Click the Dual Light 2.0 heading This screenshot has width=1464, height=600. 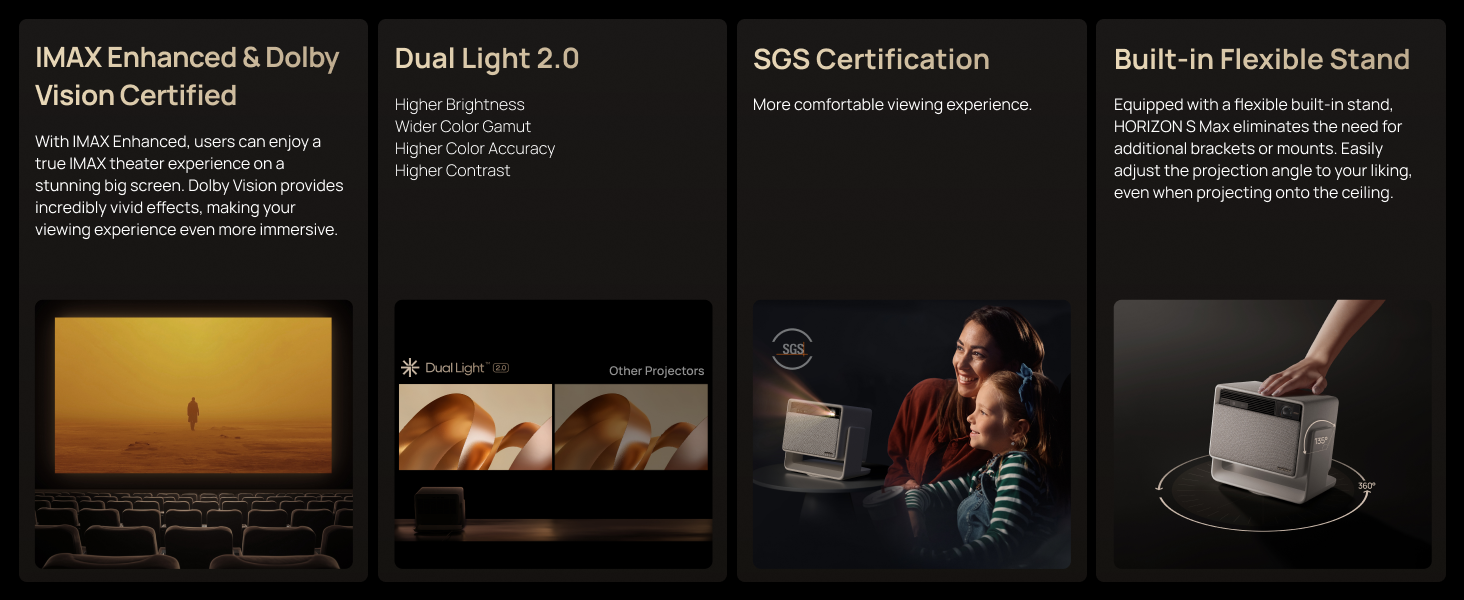(x=487, y=59)
